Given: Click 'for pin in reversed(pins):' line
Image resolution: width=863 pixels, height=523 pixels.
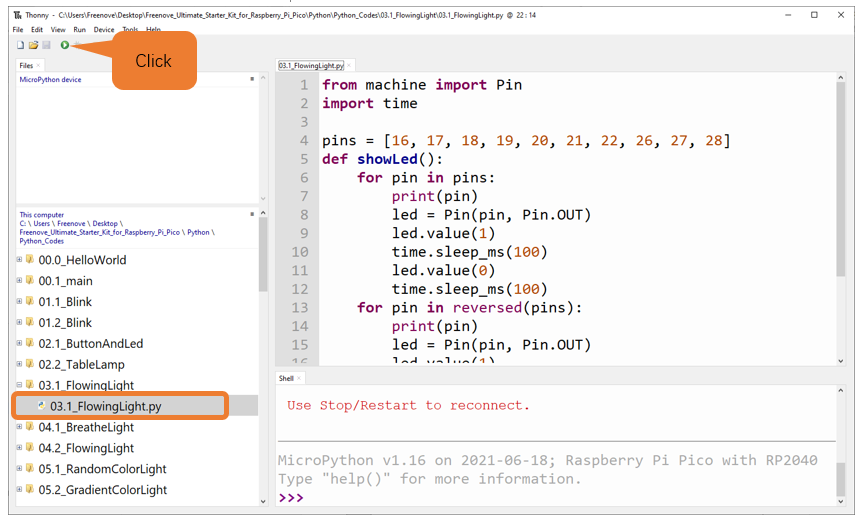Looking at the screenshot, I should (469, 307).
